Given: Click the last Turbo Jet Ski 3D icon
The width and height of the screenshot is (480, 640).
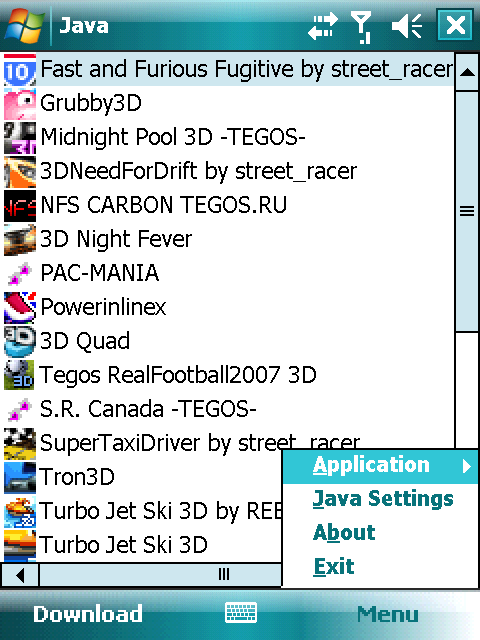Looking at the screenshot, I should point(20,546).
